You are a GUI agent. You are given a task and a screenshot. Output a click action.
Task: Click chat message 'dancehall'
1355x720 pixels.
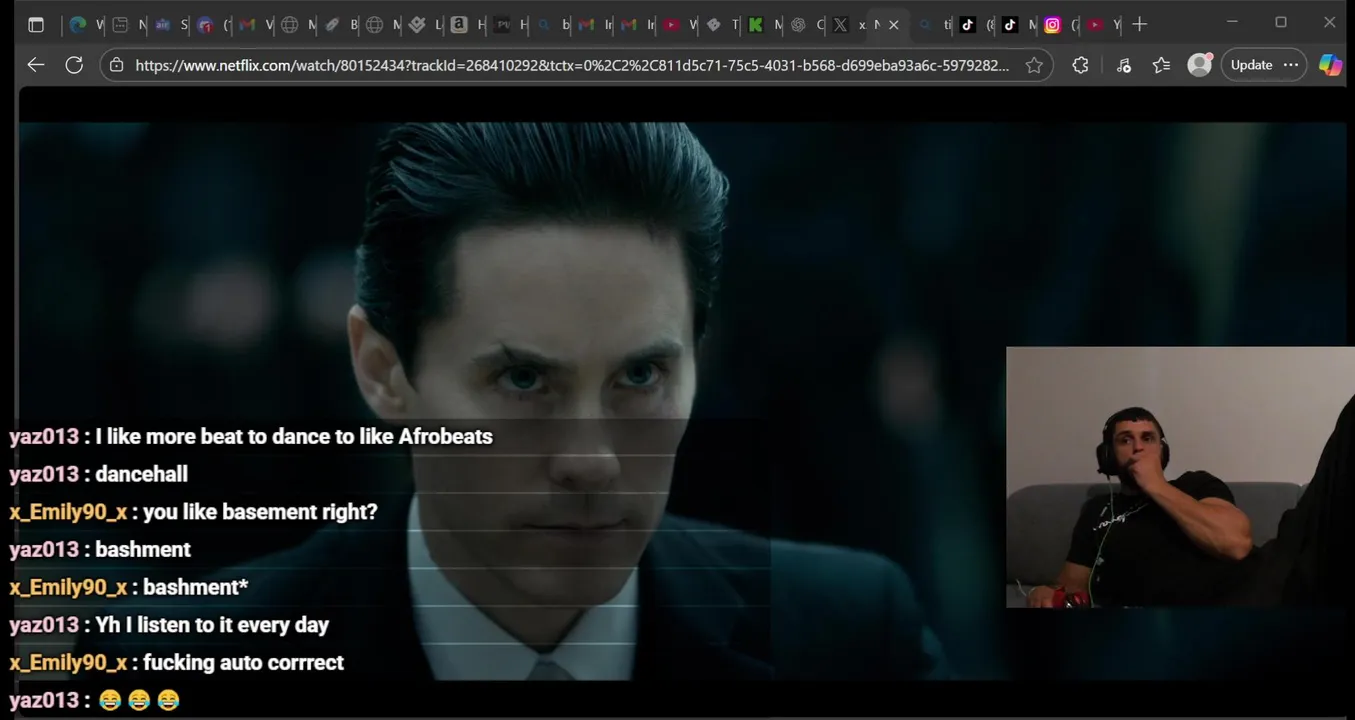point(141,474)
